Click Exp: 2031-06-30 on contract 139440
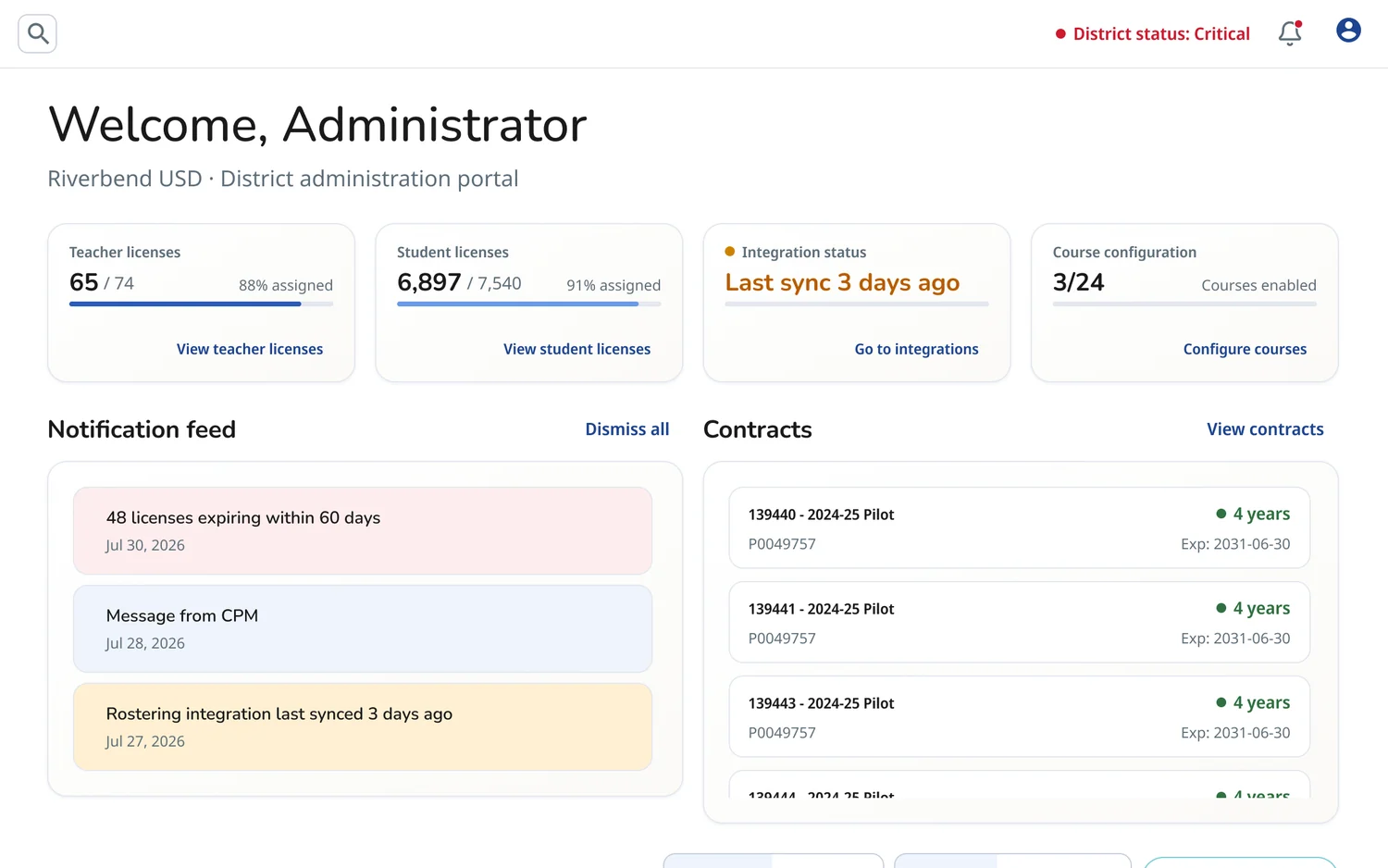Viewport: 1388px width, 868px height. tap(1235, 544)
